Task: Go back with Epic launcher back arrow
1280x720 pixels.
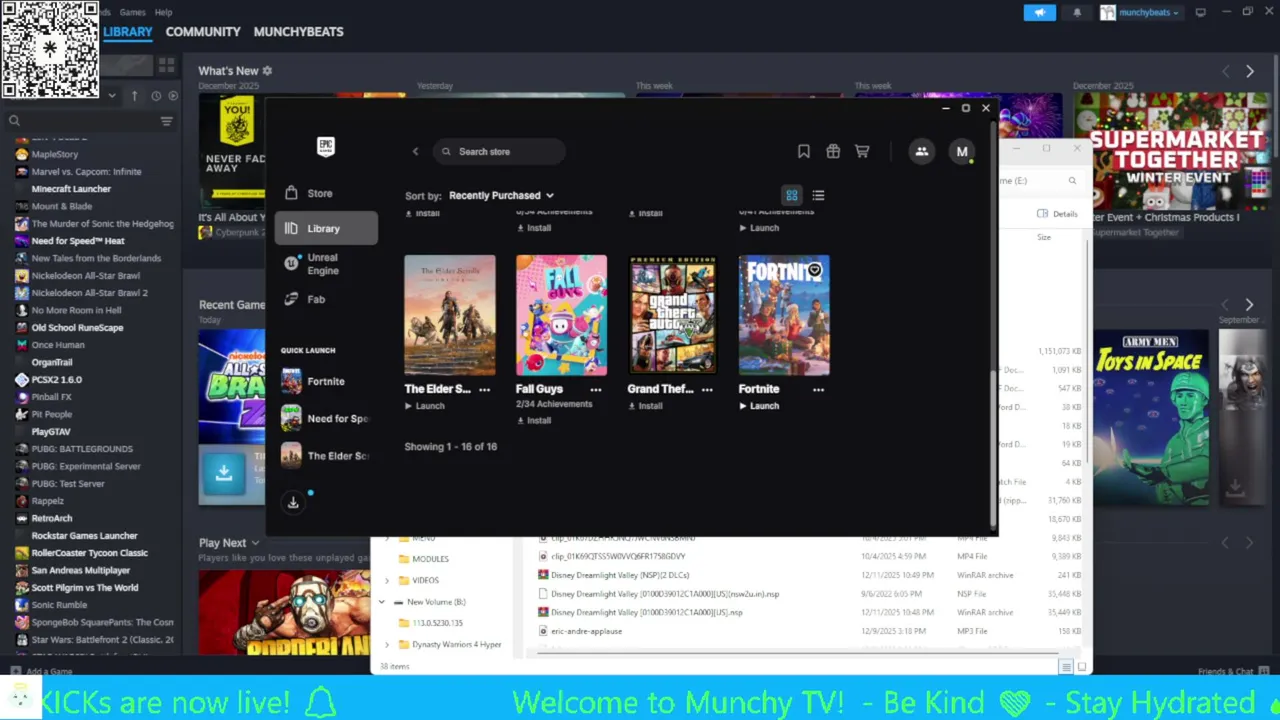Action: coord(415,151)
